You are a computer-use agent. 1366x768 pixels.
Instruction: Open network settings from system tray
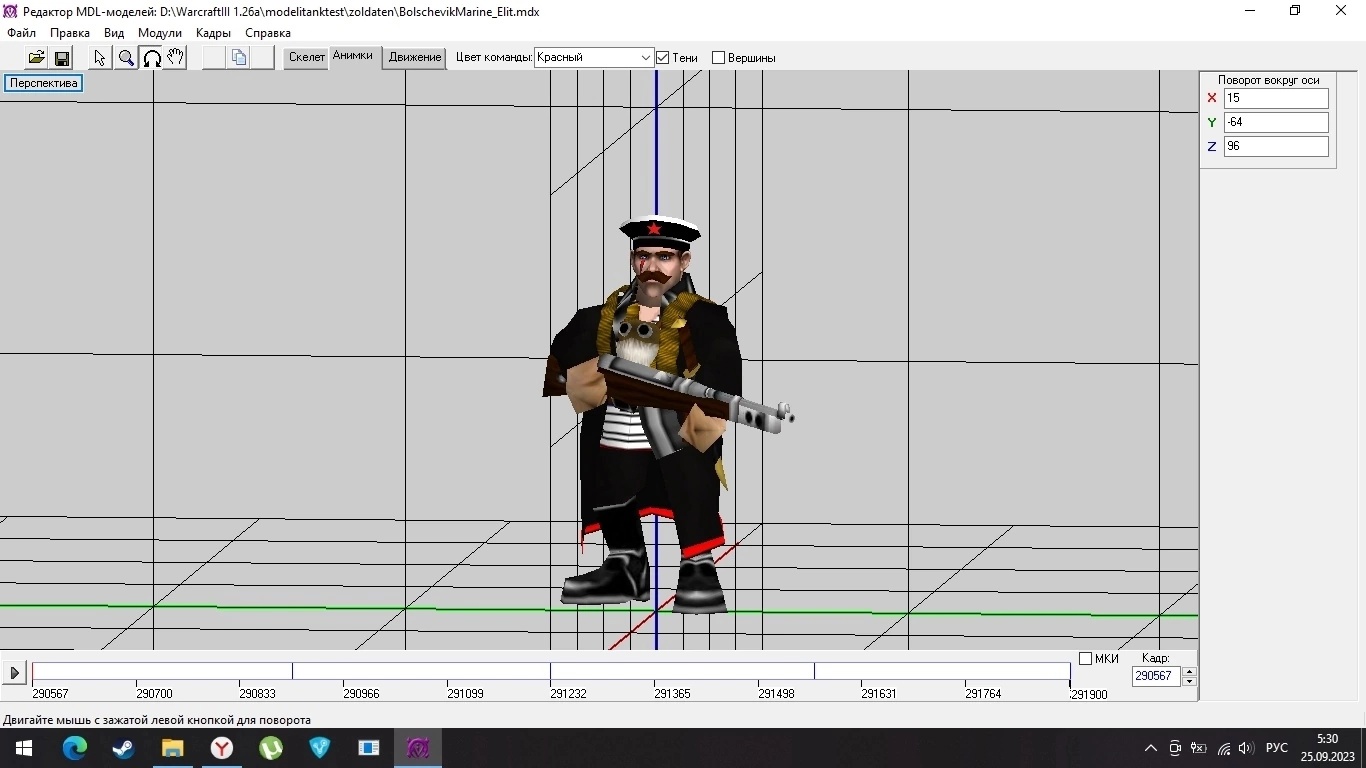click(x=1223, y=748)
